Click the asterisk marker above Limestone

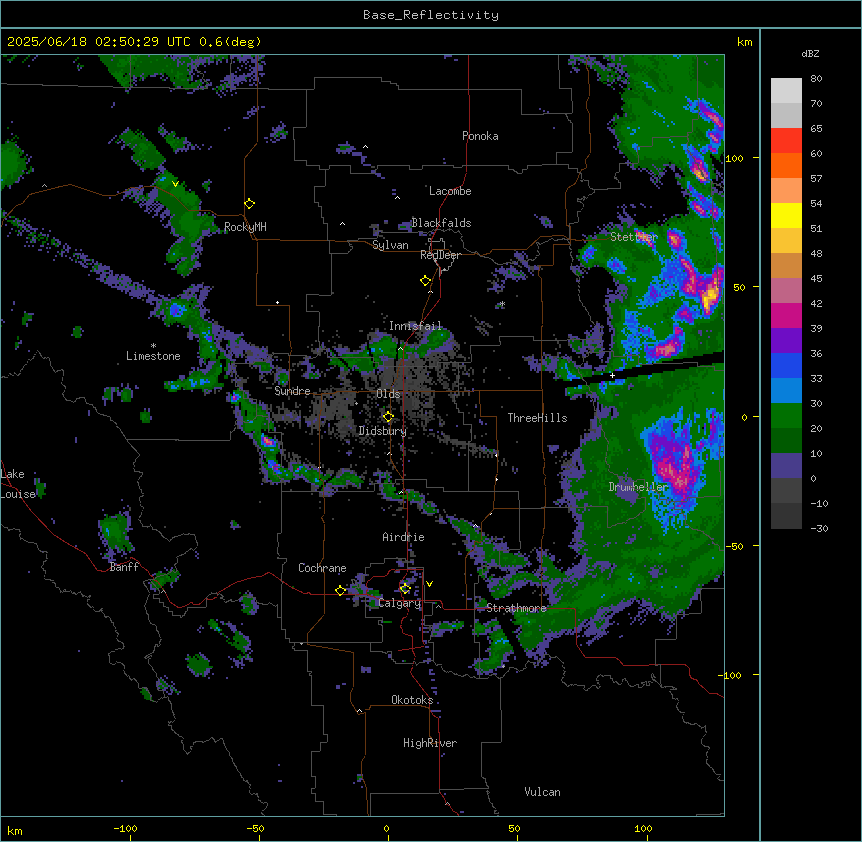(x=153, y=346)
